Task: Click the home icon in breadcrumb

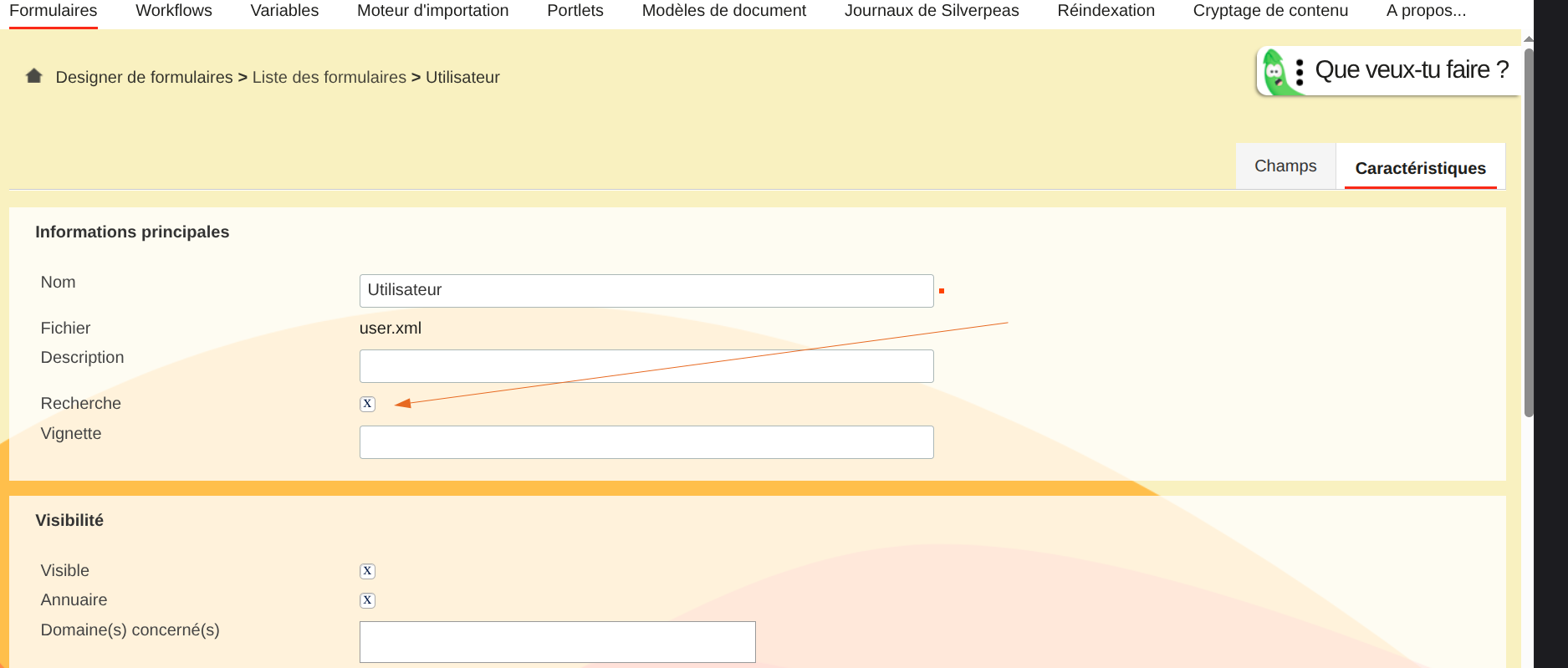Action: [x=33, y=76]
